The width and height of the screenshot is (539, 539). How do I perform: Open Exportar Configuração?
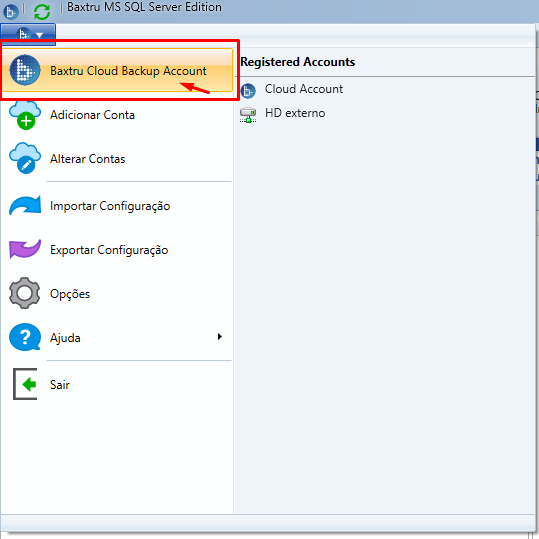117,250
